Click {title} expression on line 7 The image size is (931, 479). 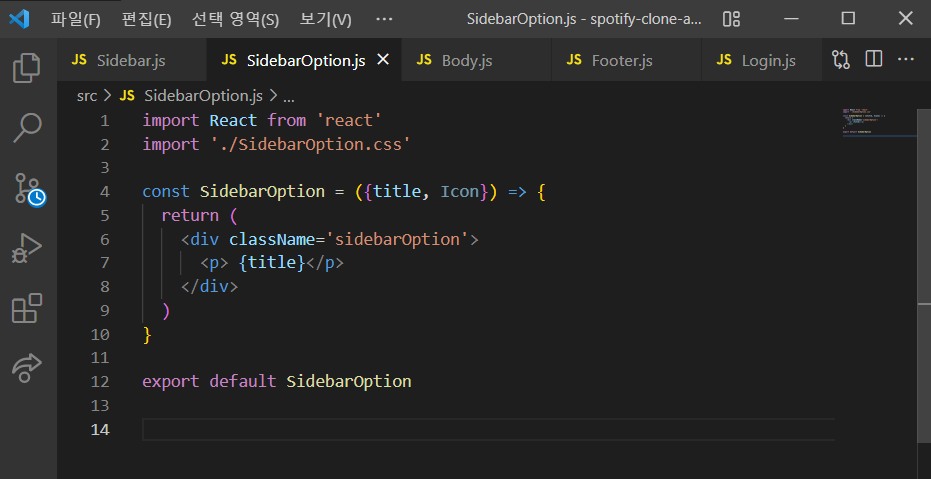pyautogui.click(x=272, y=263)
